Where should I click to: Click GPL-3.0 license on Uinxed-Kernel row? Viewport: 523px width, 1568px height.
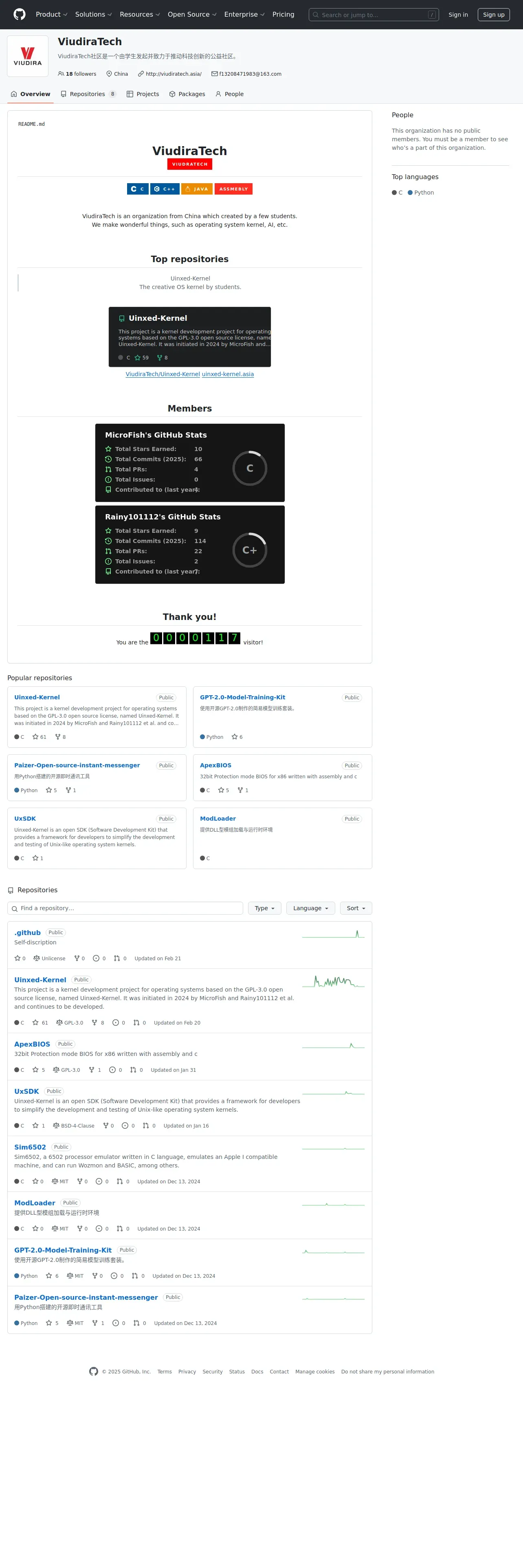coord(69,1023)
